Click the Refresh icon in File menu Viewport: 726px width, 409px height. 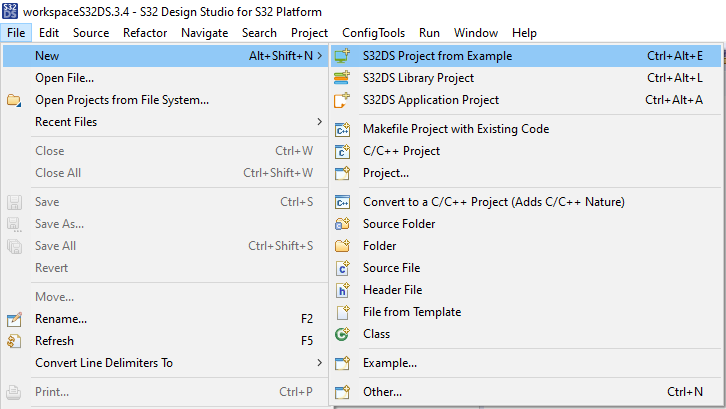click(14, 341)
